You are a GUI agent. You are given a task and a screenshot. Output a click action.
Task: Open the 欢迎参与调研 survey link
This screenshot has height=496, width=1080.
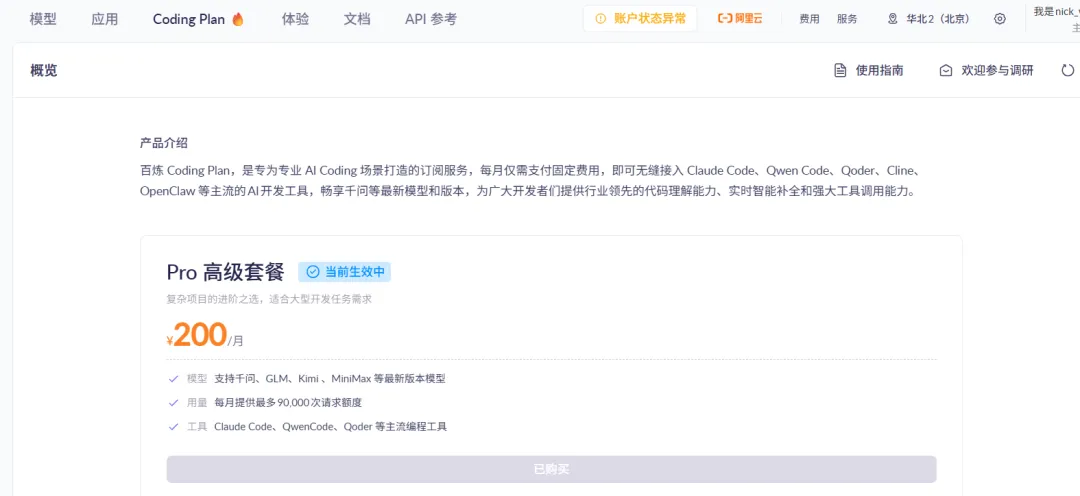[997, 70]
